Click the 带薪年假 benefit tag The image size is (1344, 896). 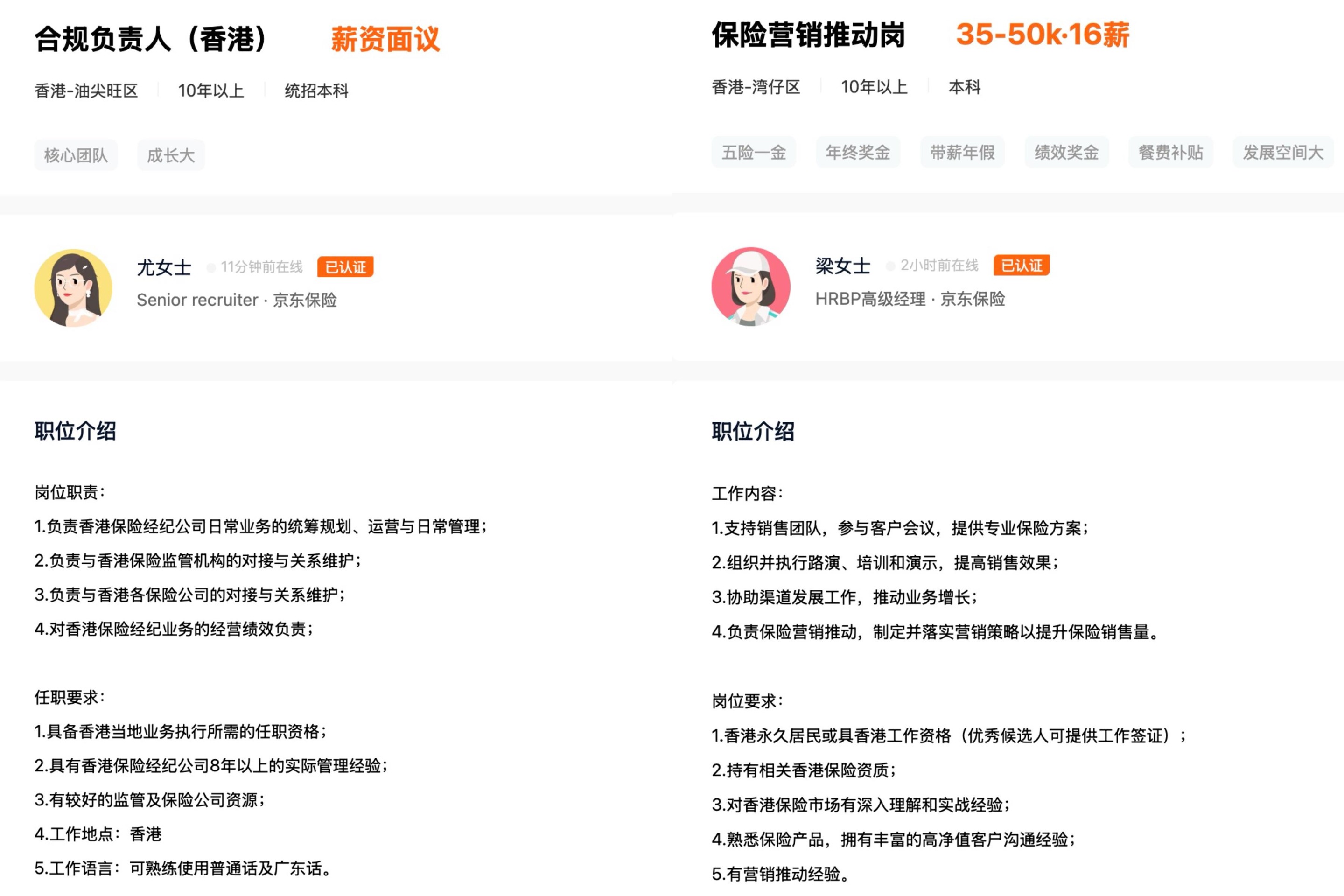(x=962, y=153)
